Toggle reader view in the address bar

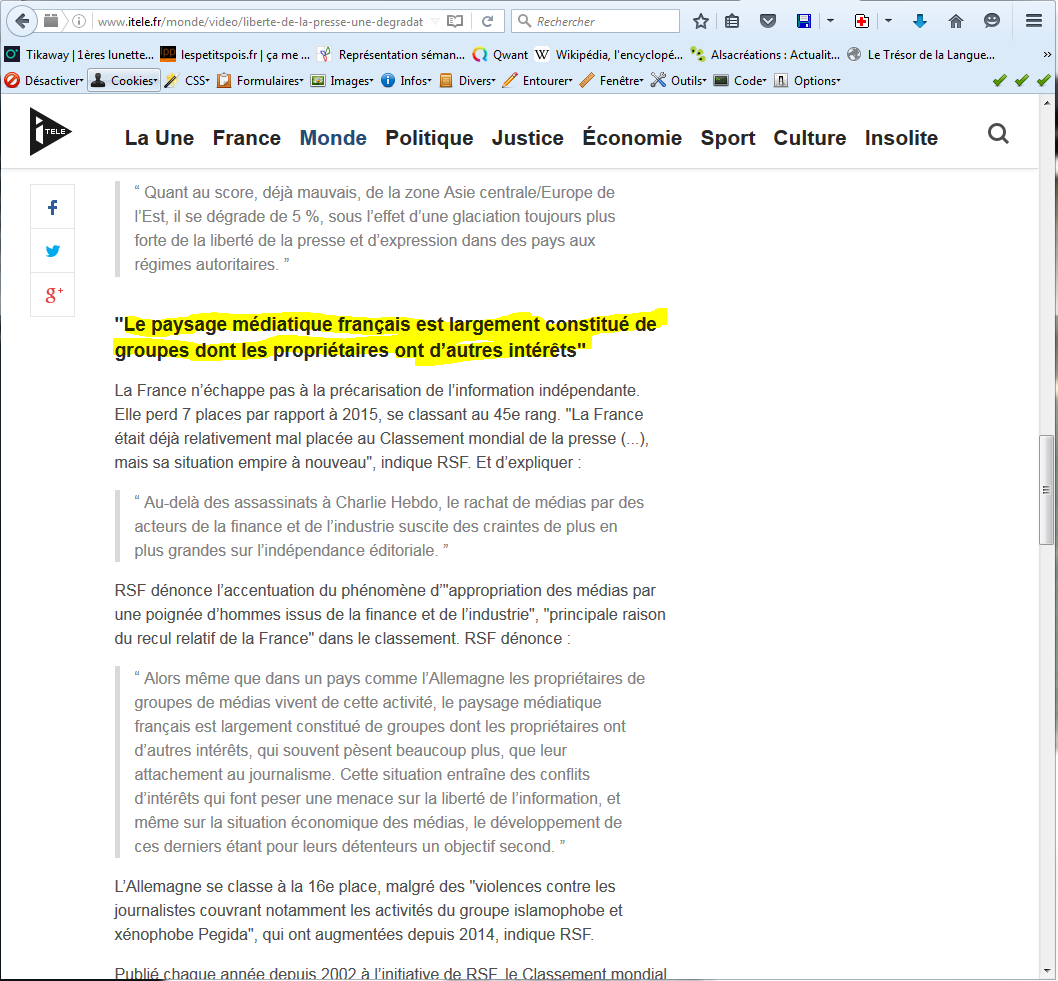(455, 21)
